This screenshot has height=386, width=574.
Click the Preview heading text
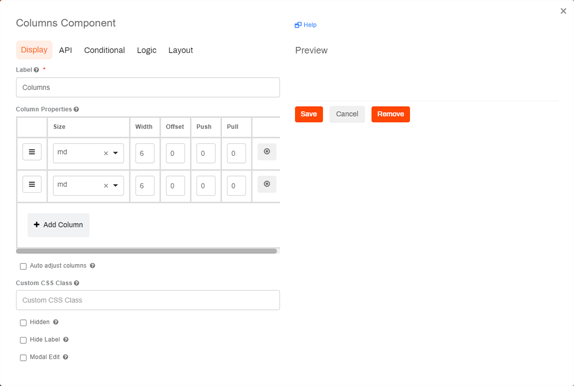(312, 51)
